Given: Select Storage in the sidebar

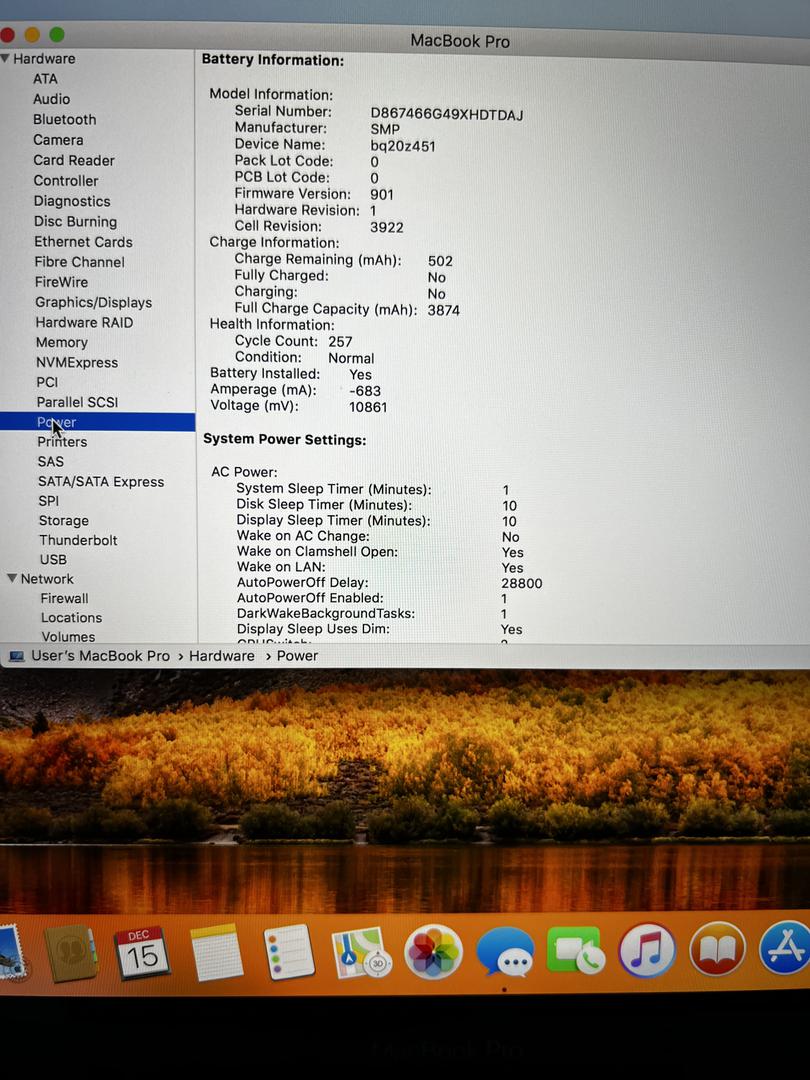Looking at the screenshot, I should click(63, 521).
